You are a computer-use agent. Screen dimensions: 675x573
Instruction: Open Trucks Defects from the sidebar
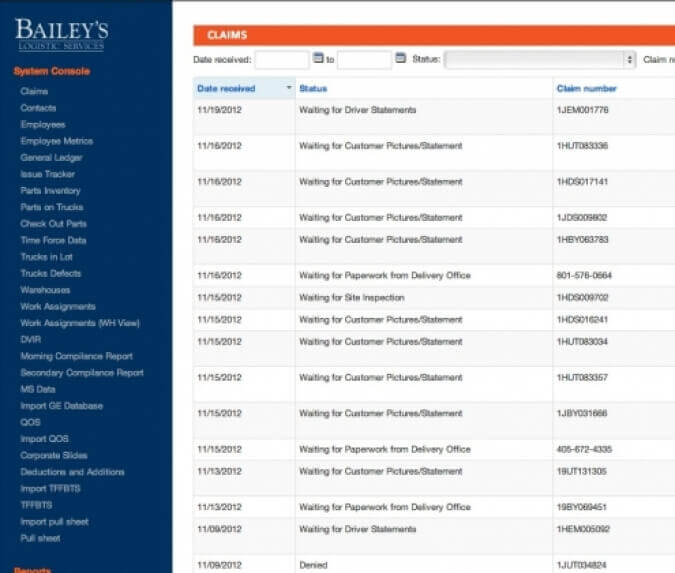coord(50,273)
